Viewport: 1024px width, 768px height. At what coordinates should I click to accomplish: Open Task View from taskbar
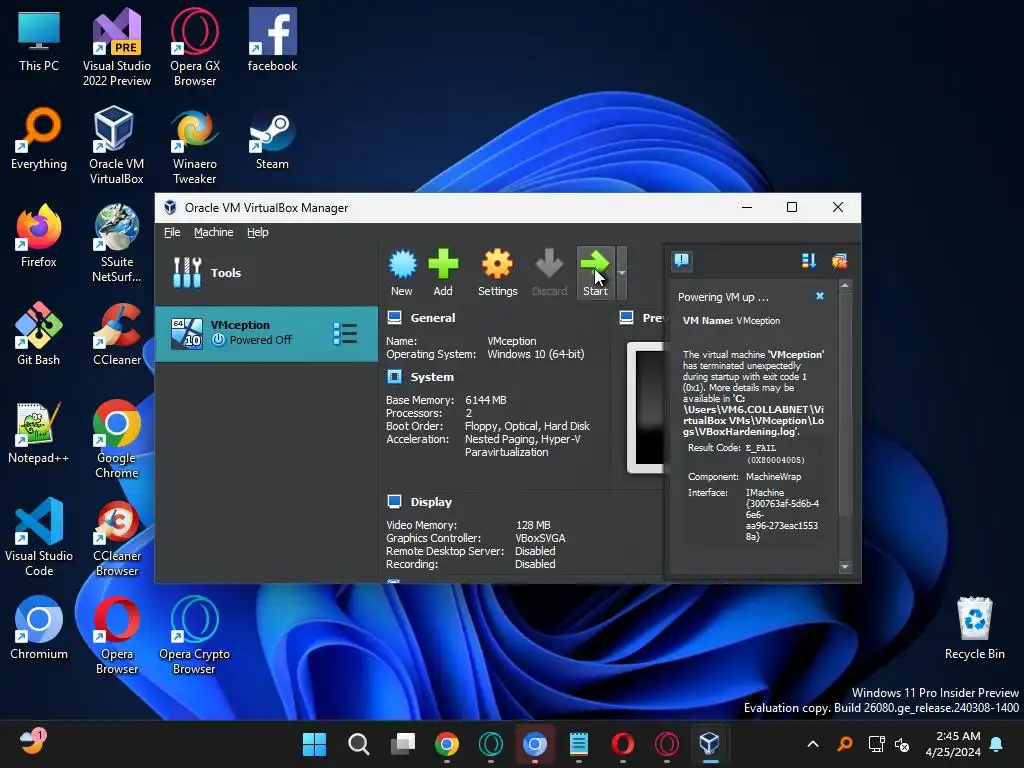click(402, 744)
